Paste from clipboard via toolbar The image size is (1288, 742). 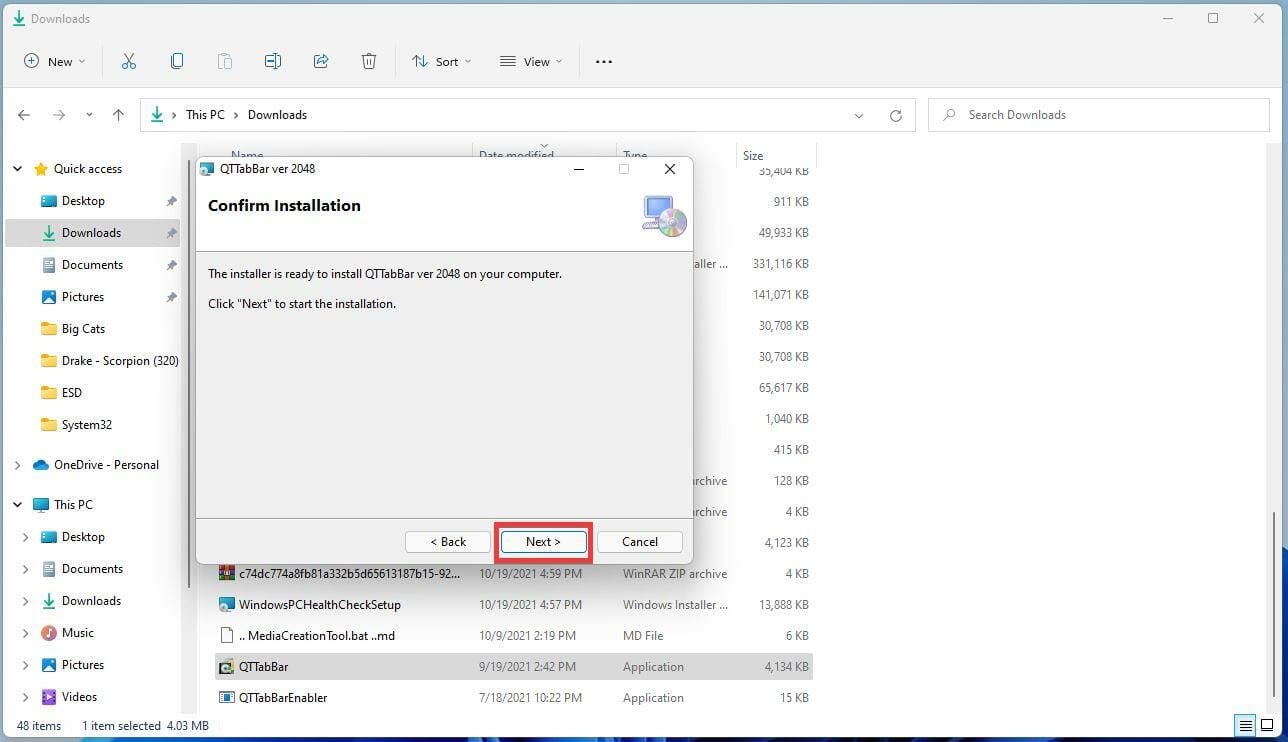coord(225,61)
